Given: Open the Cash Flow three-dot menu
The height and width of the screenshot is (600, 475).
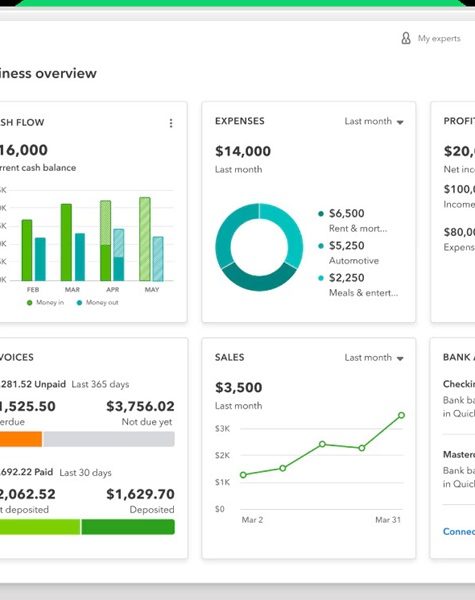Looking at the screenshot, I should pyautogui.click(x=171, y=123).
